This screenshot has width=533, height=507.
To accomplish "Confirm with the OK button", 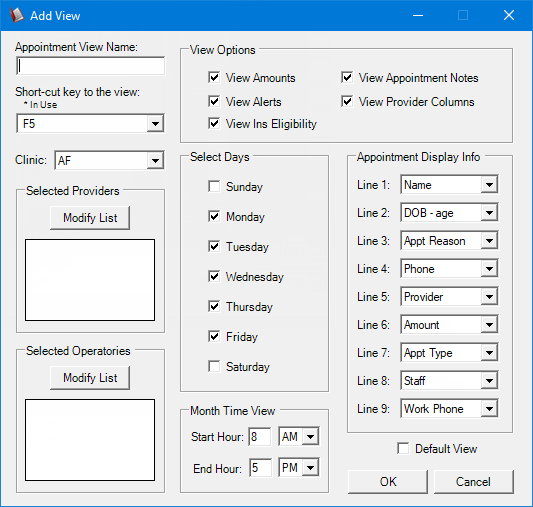I will (x=388, y=482).
